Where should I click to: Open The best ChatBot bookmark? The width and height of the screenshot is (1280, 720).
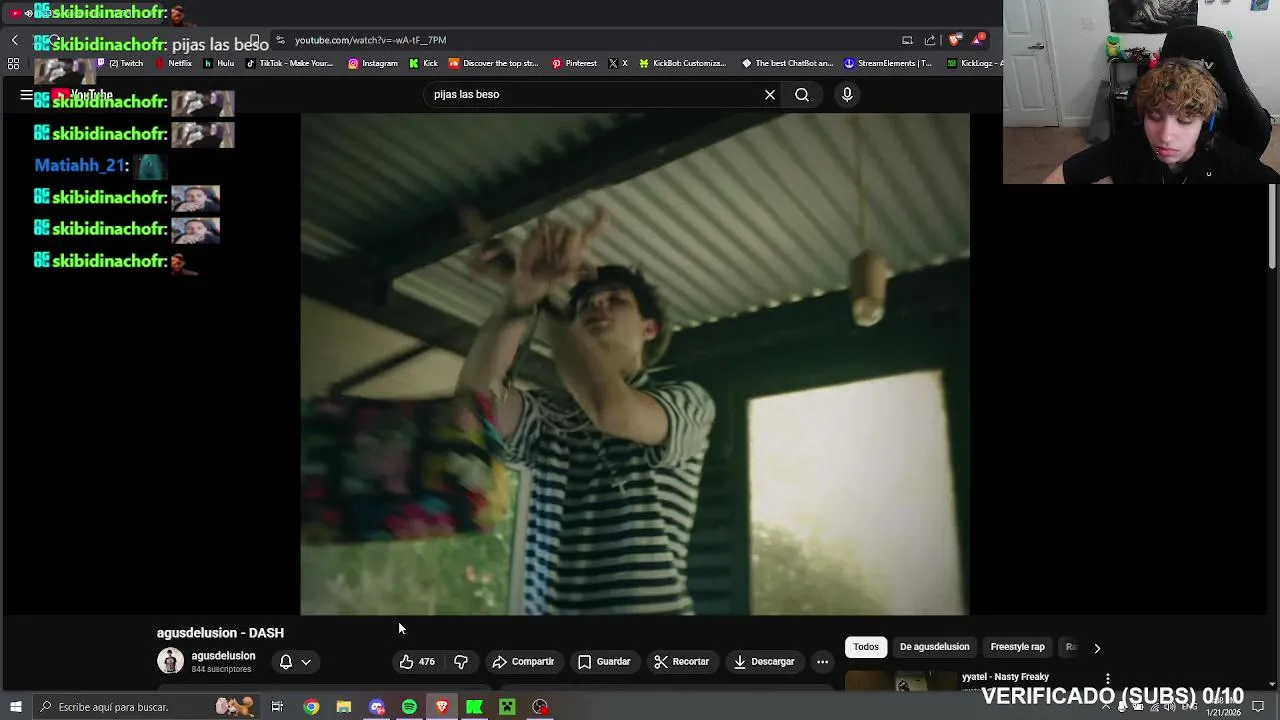pos(787,63)
